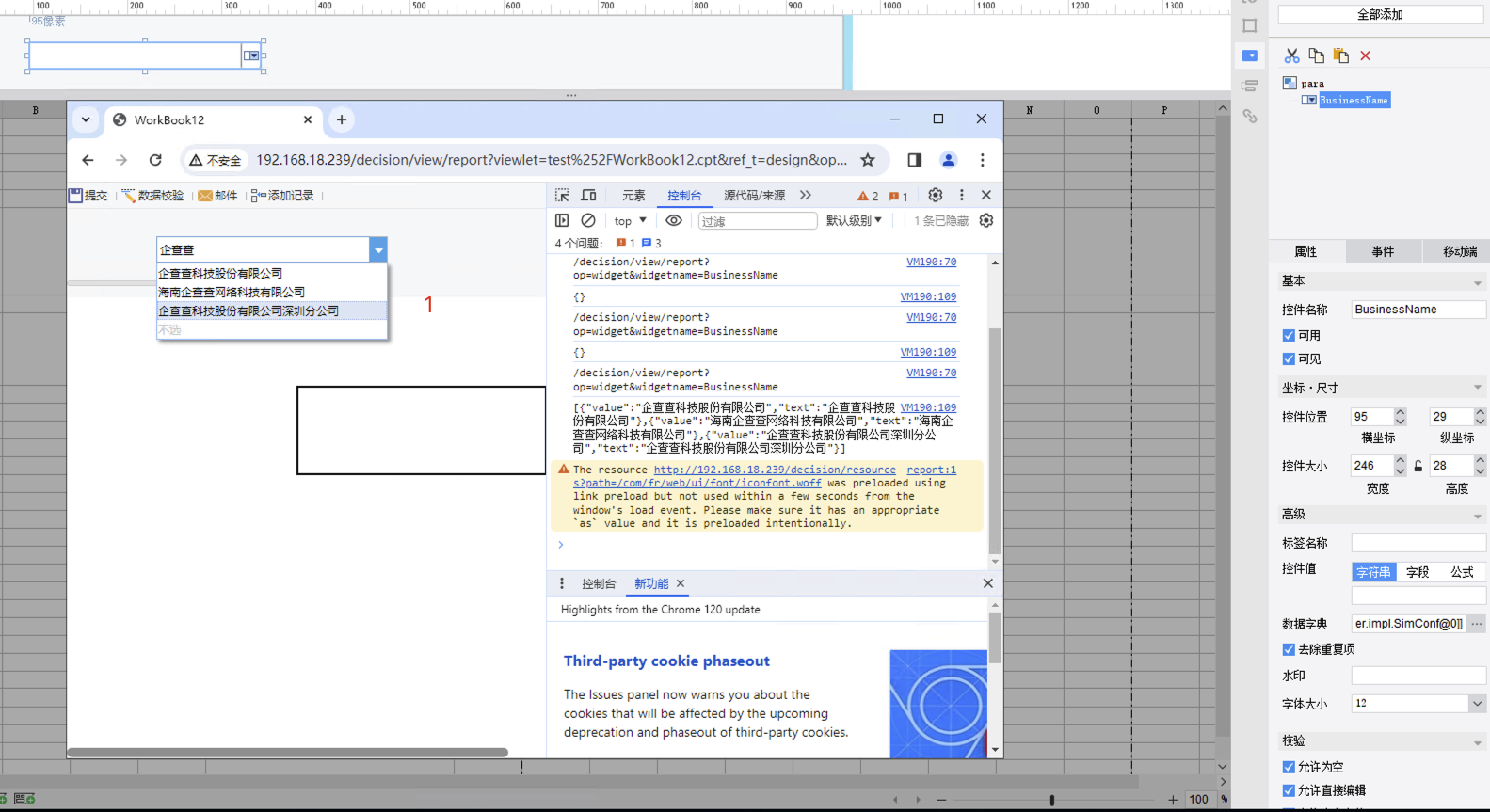Image resolution: width=1490 pixels, height=812 pixels.
Task: Open a new browser tab
Action: [342, 119]
